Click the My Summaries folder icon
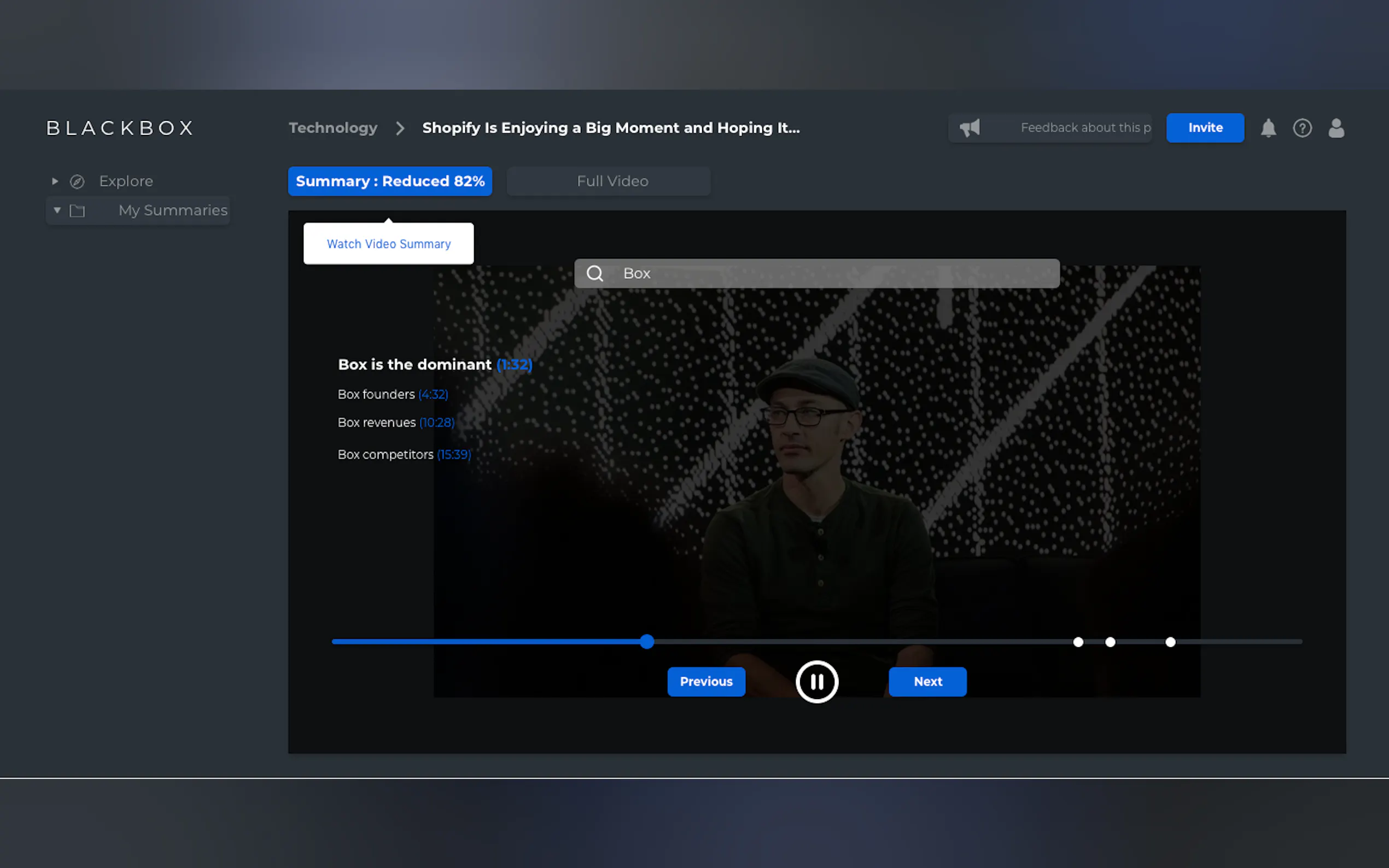1389x868 pixels. [x=77, y=210]
